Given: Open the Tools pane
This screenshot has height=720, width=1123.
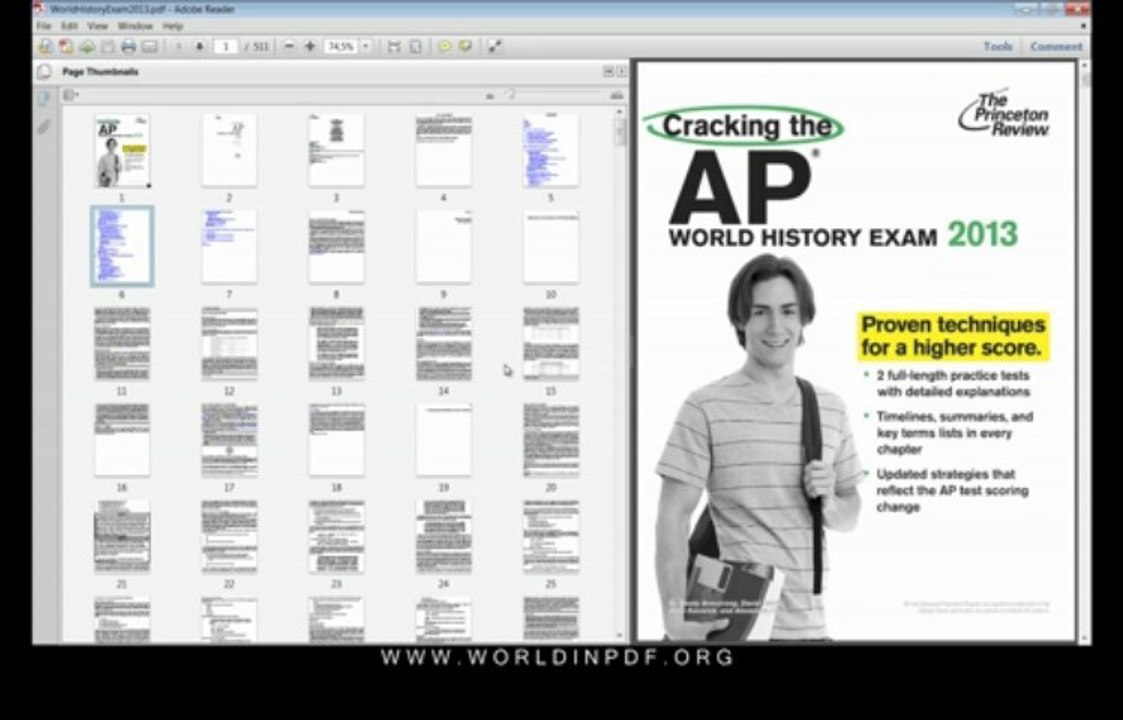Looking at the screenshot, I should tap(998, 47).
